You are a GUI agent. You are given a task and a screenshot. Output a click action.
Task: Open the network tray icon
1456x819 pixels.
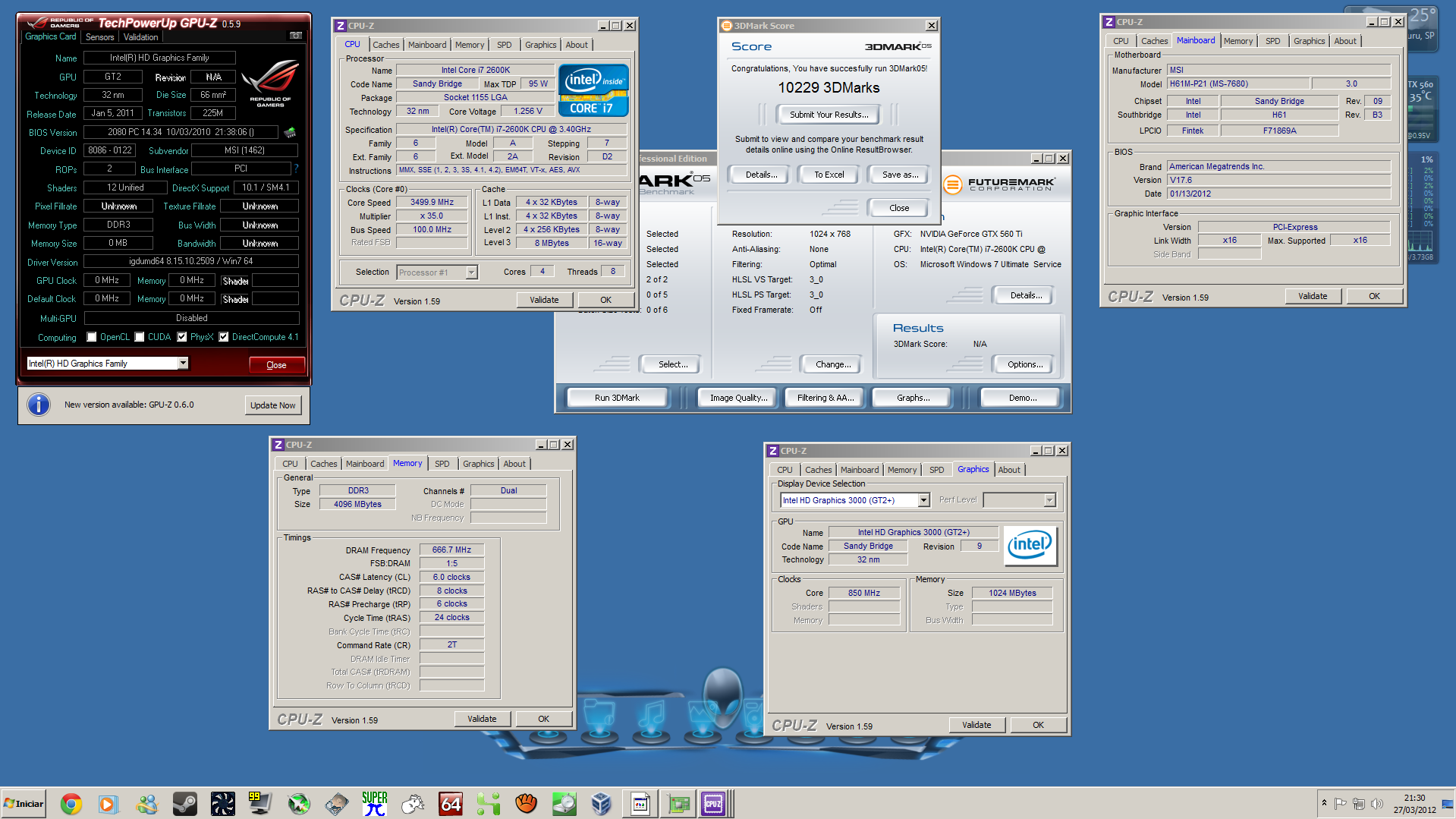(1358, 803)
